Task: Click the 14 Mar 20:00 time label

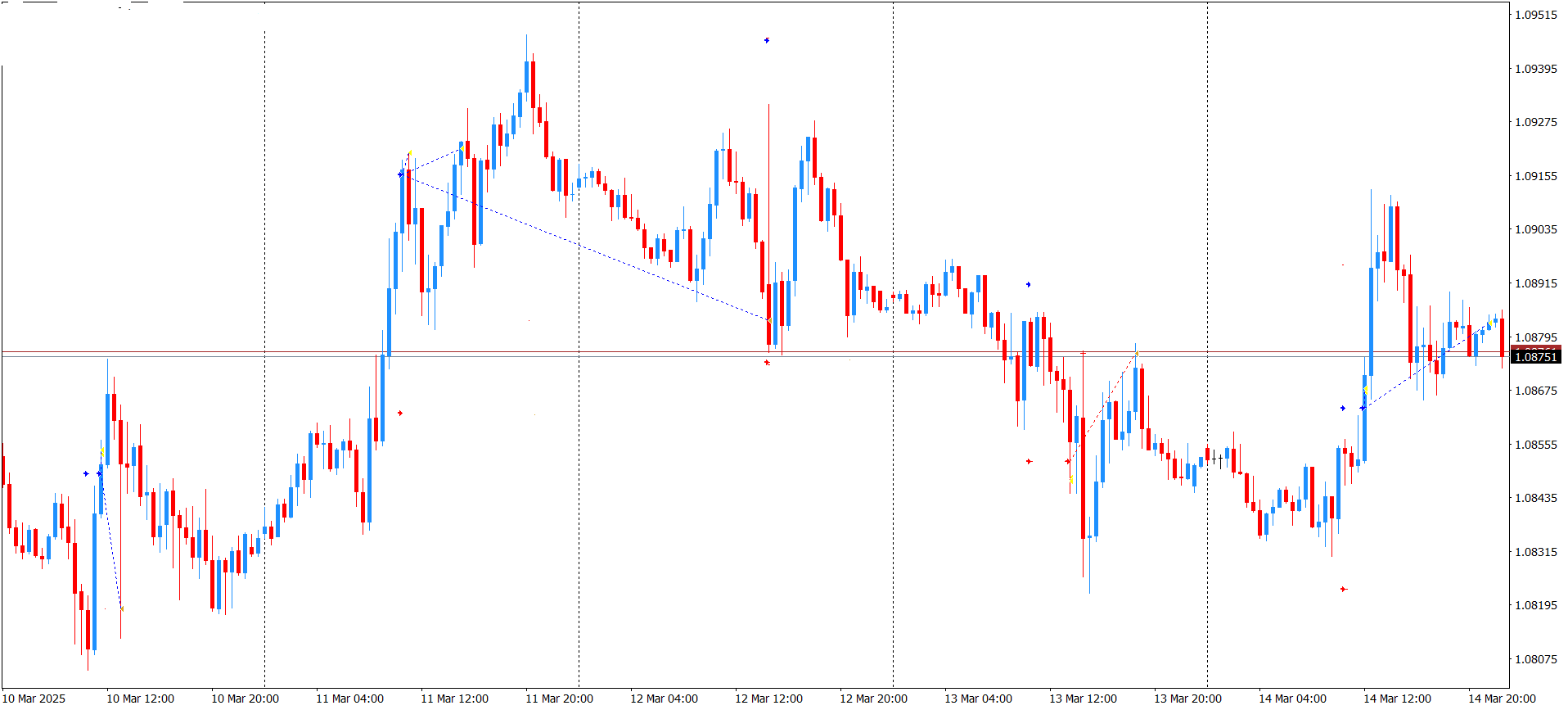Action: [1503, 699]
